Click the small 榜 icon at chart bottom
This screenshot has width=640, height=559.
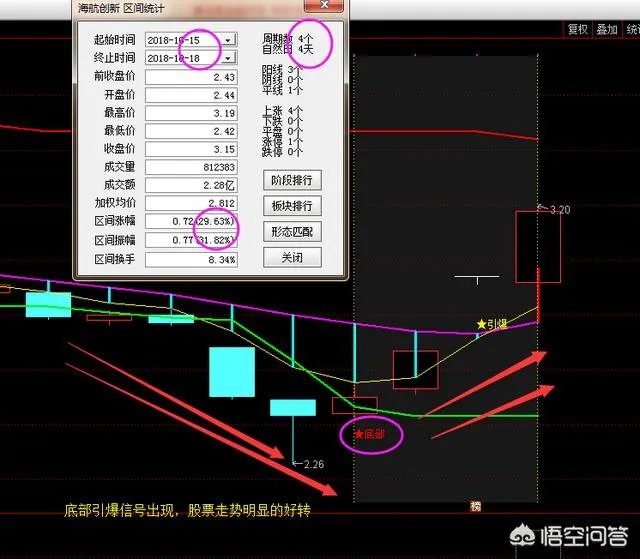[x=476, y=506]
